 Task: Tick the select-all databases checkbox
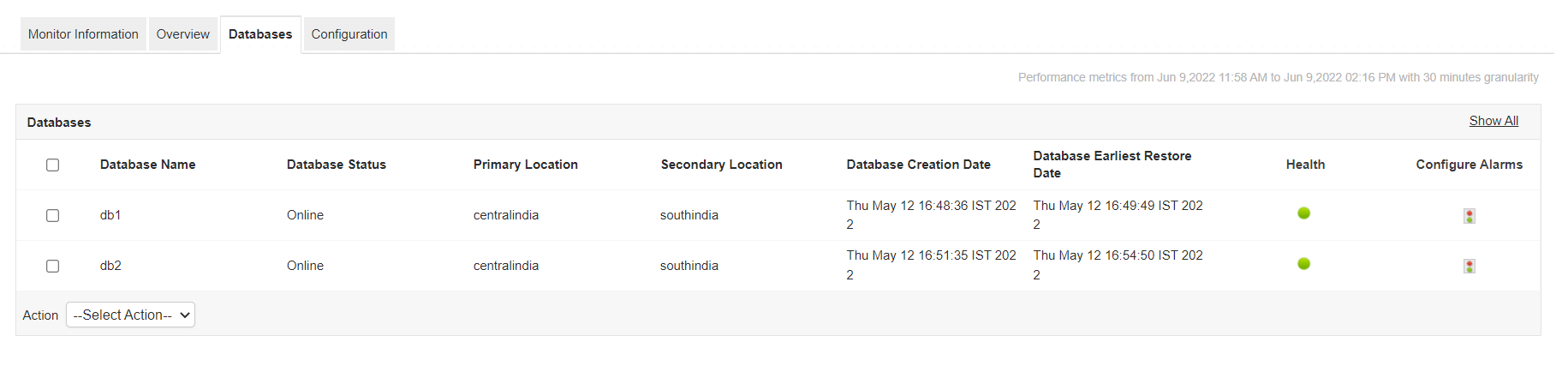(53, 165)
